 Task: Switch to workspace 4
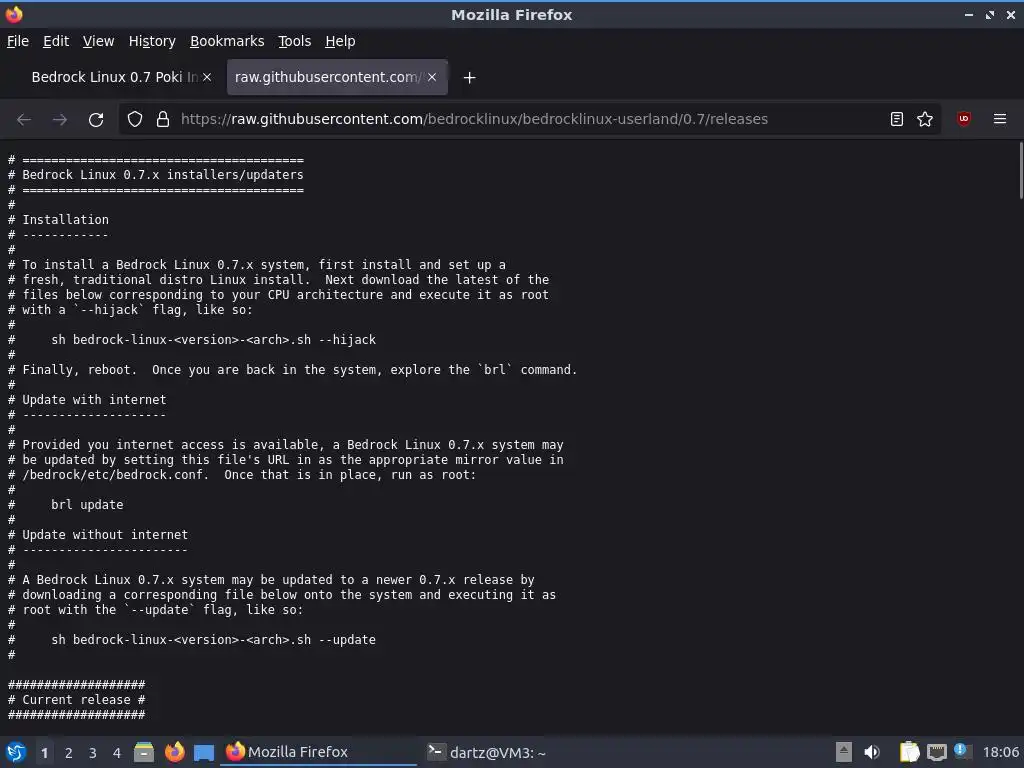117,753
